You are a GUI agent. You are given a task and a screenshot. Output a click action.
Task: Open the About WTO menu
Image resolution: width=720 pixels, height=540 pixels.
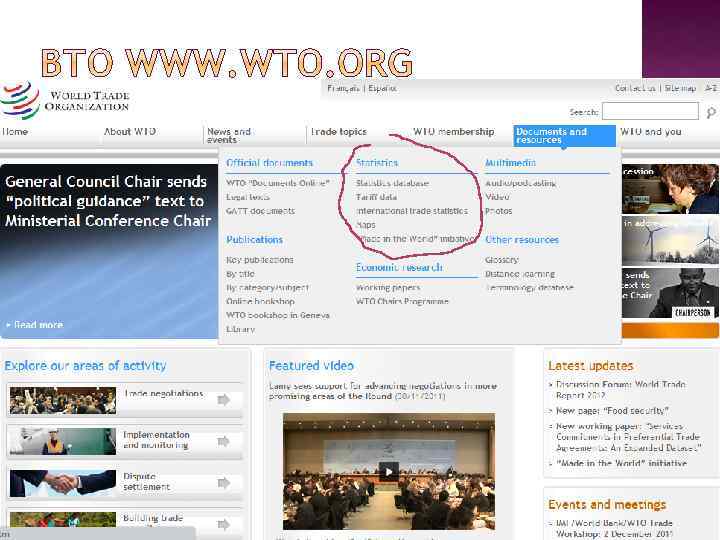coord(130,132)
